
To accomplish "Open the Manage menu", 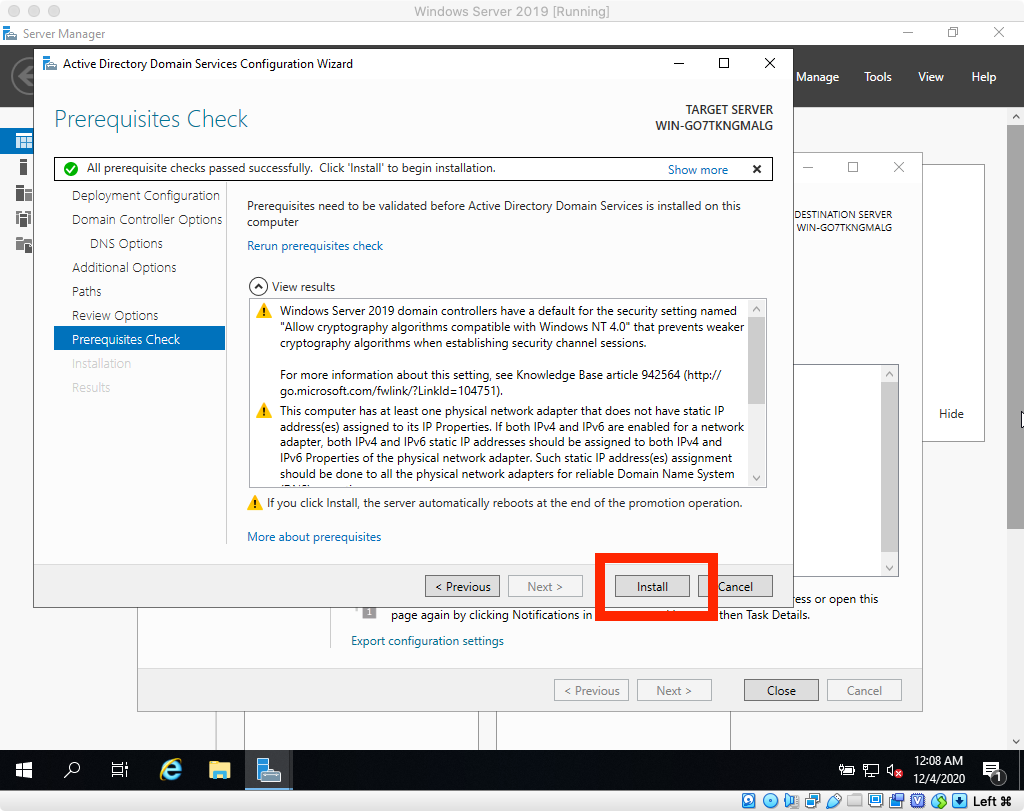I will click(818, 77).
